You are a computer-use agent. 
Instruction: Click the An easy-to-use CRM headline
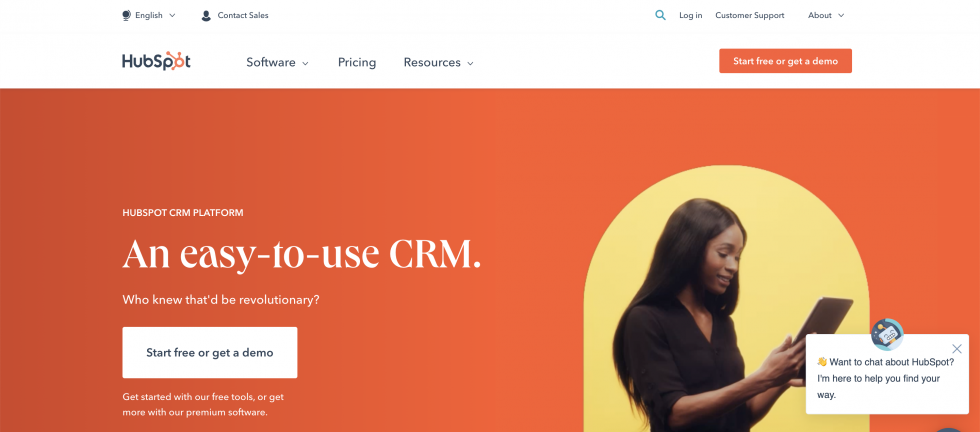coord(302,254)
